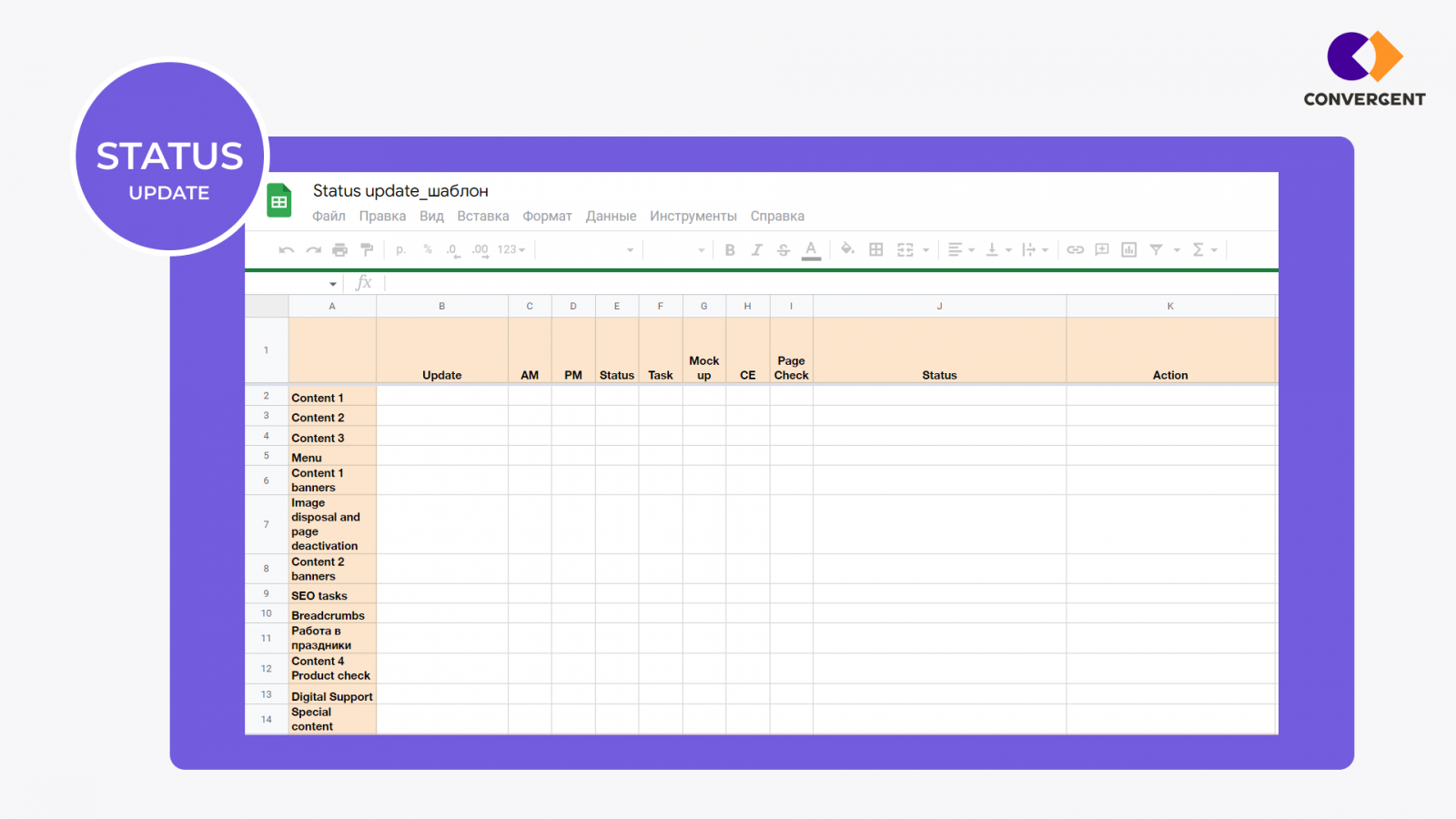Open the Файл menu

click(x=329, y=217)
